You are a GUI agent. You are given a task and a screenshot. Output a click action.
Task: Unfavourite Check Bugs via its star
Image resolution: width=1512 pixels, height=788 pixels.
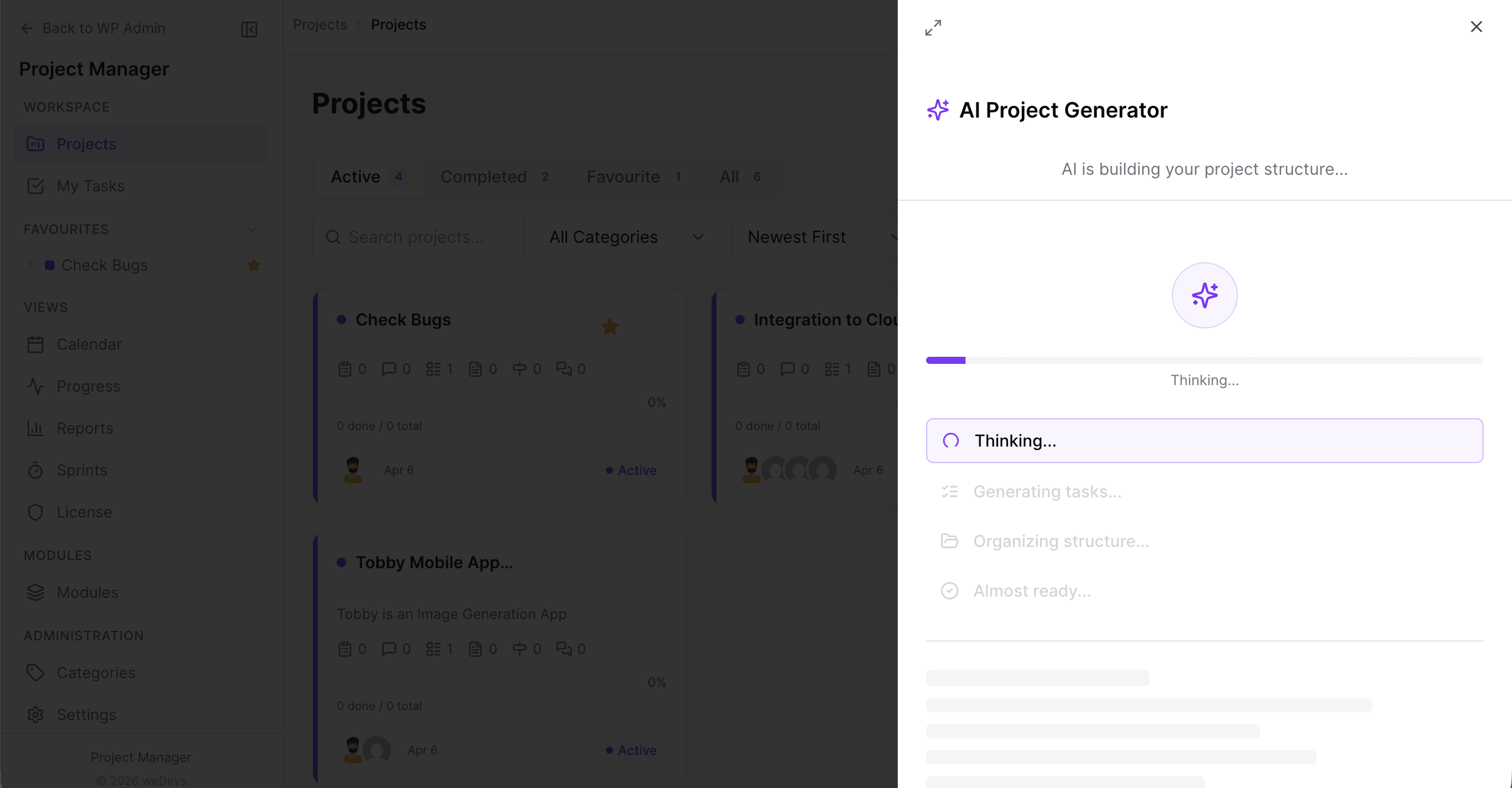(x=610, y=326)
